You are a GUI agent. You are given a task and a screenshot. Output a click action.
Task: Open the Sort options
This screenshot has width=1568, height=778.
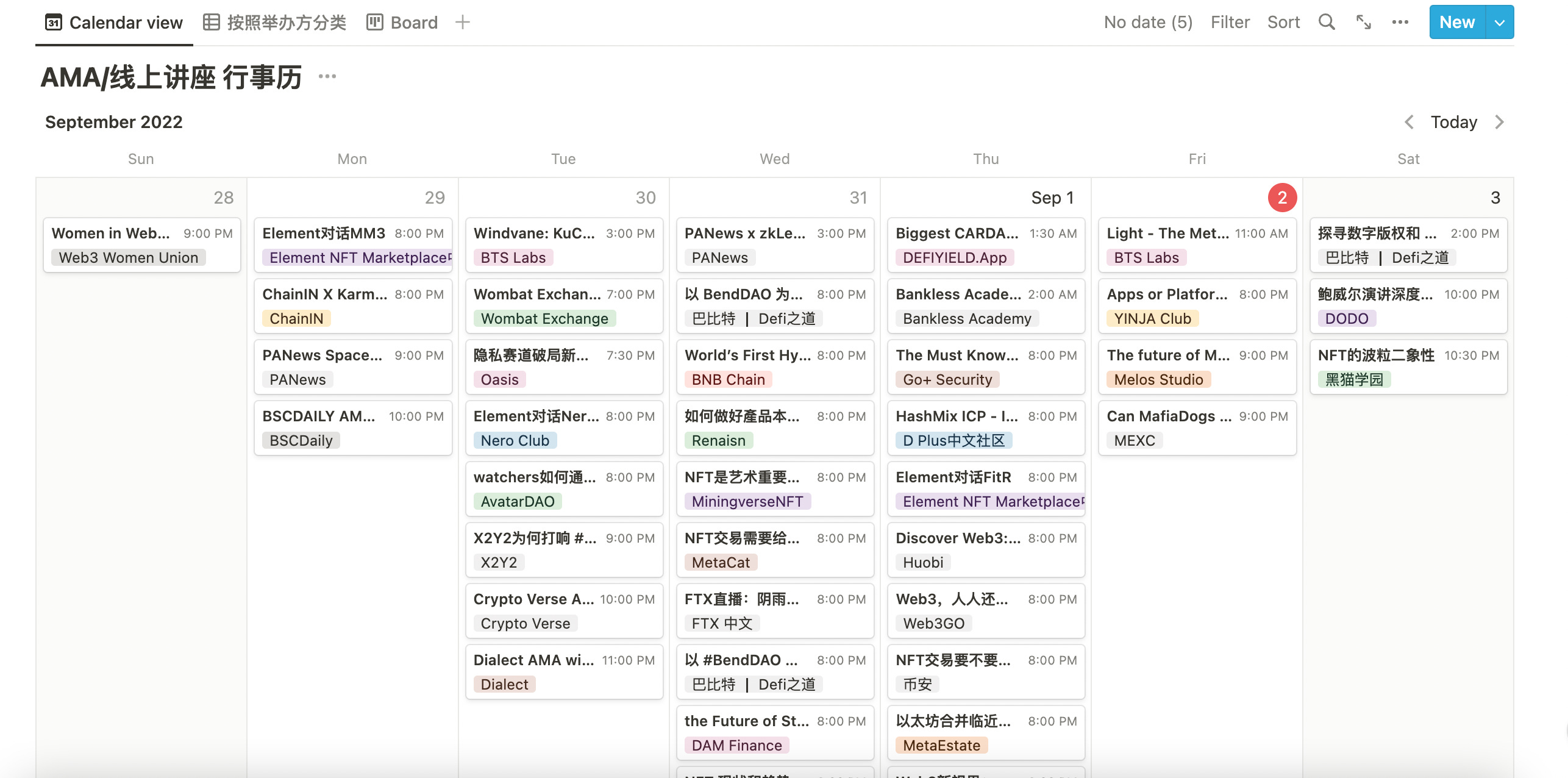(x=1283, y=23)
